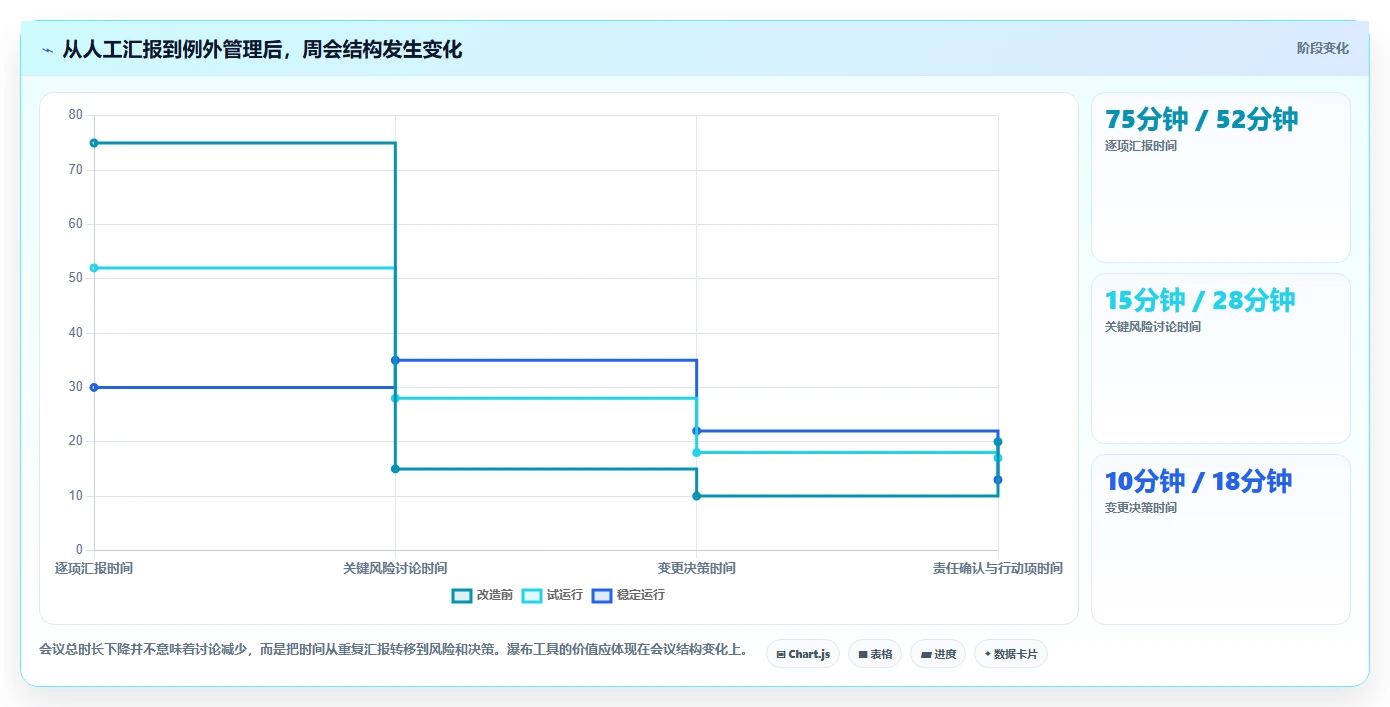
Task: Click the y-axis tick label 20
Action: pyautogui.click(x=76, y=441)
